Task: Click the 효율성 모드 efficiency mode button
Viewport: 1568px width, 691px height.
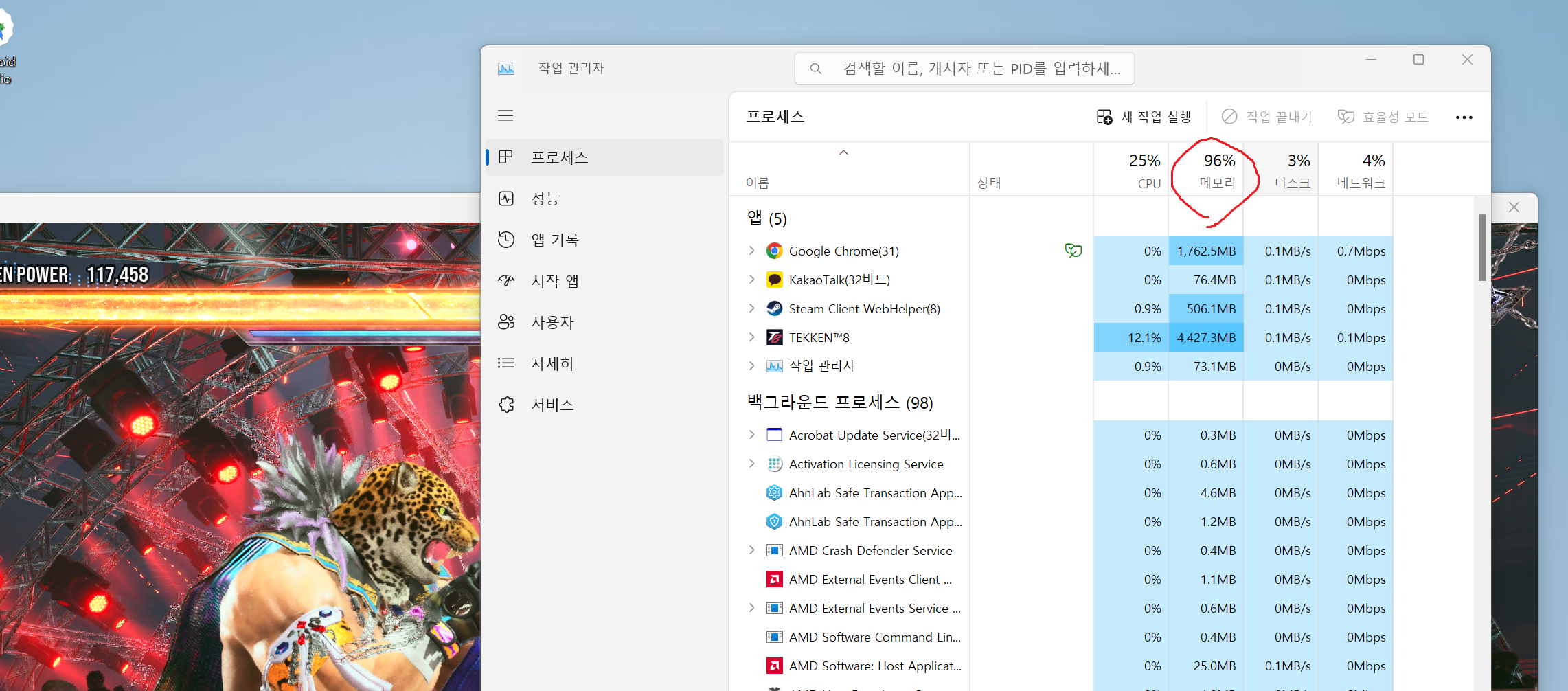Action: tap(1383, 117)
